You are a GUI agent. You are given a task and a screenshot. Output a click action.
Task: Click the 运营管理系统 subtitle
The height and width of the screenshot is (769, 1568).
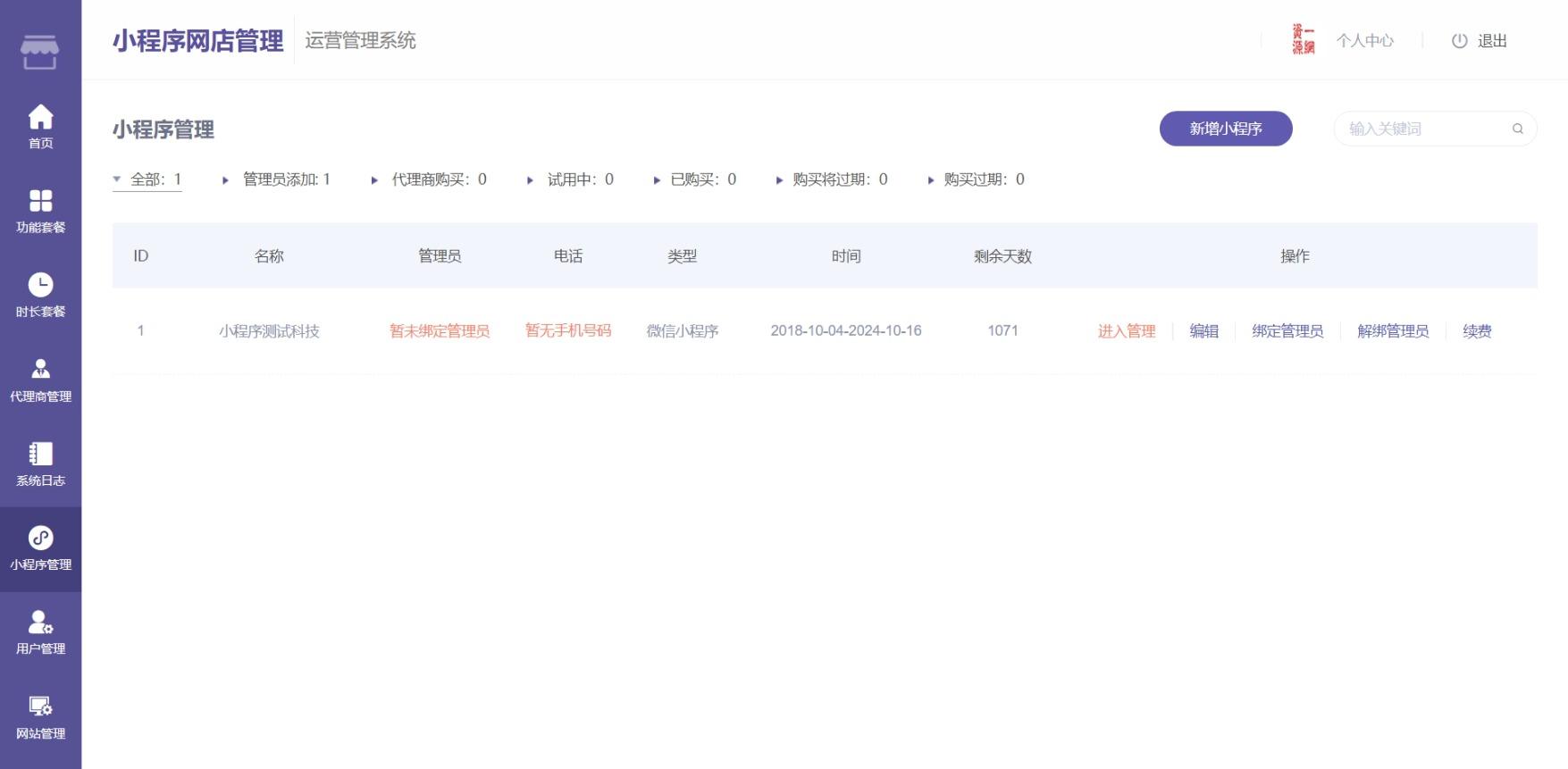point(360,41)
